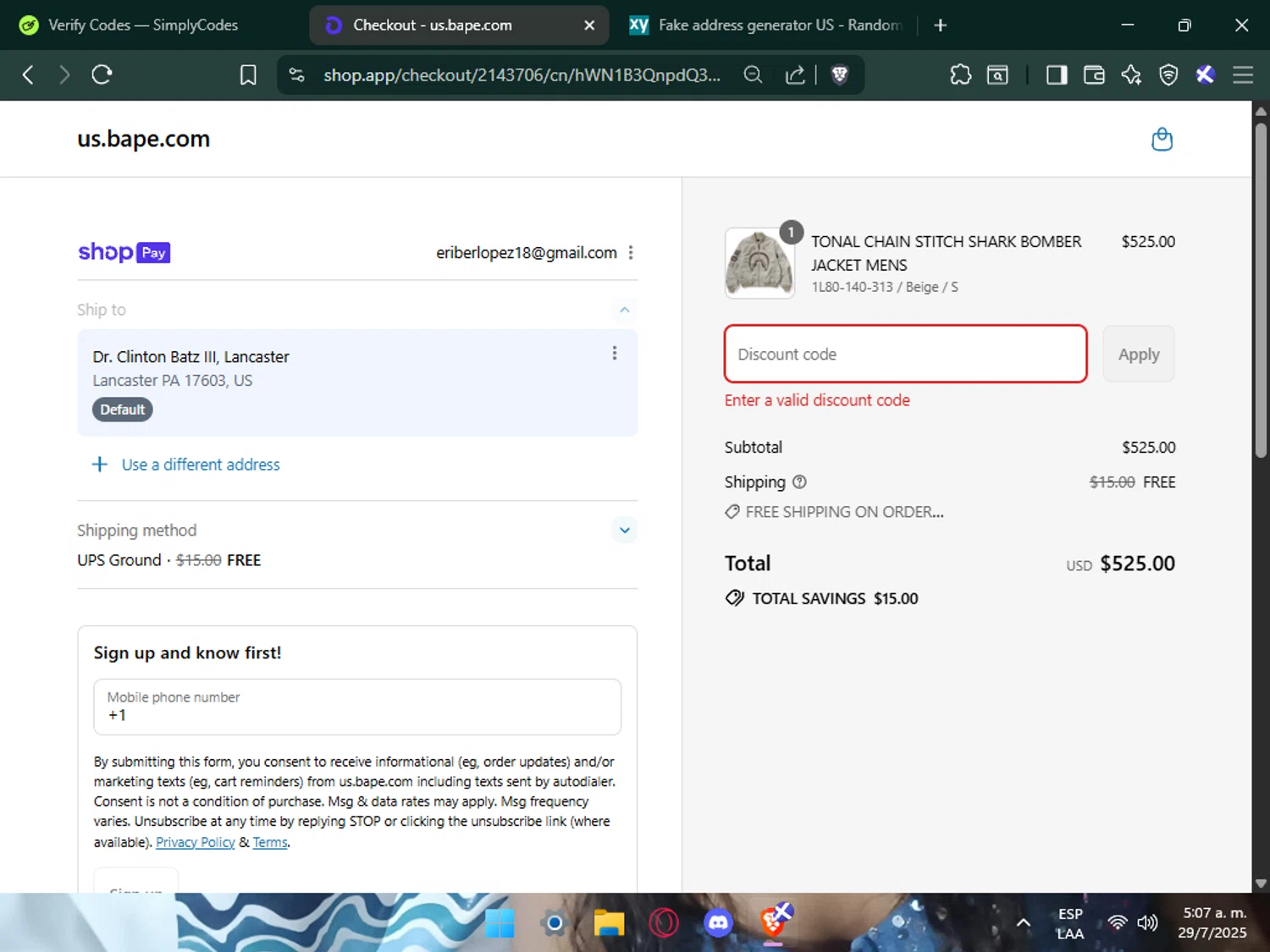Open File Explorer from taskbar

(x=609, y=922)
